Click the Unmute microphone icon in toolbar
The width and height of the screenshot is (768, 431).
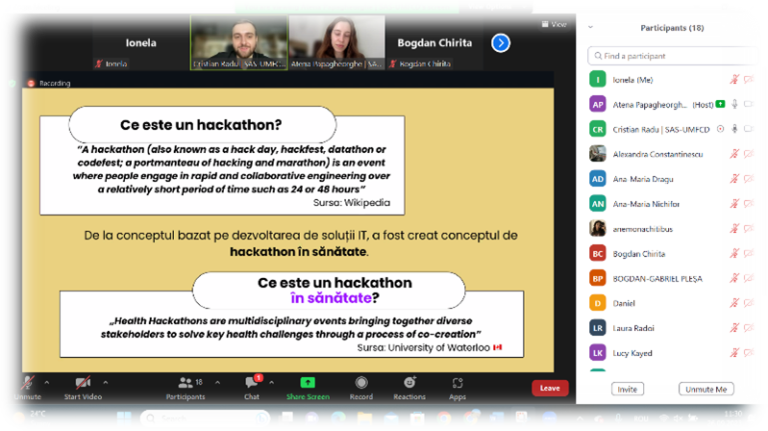(x=27, y=382)
